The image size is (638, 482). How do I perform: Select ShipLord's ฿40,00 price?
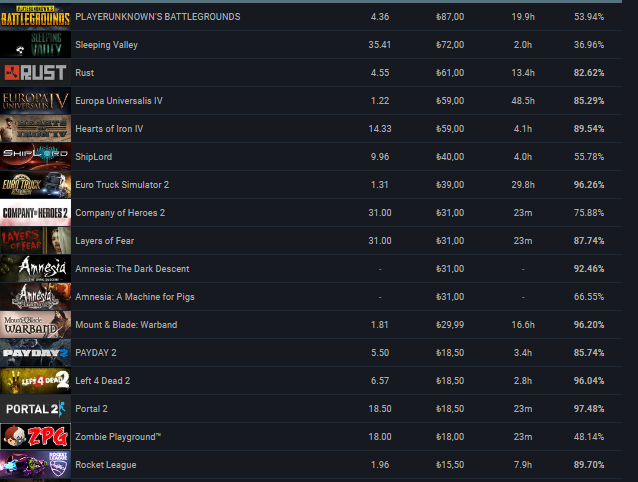point(450,157)
